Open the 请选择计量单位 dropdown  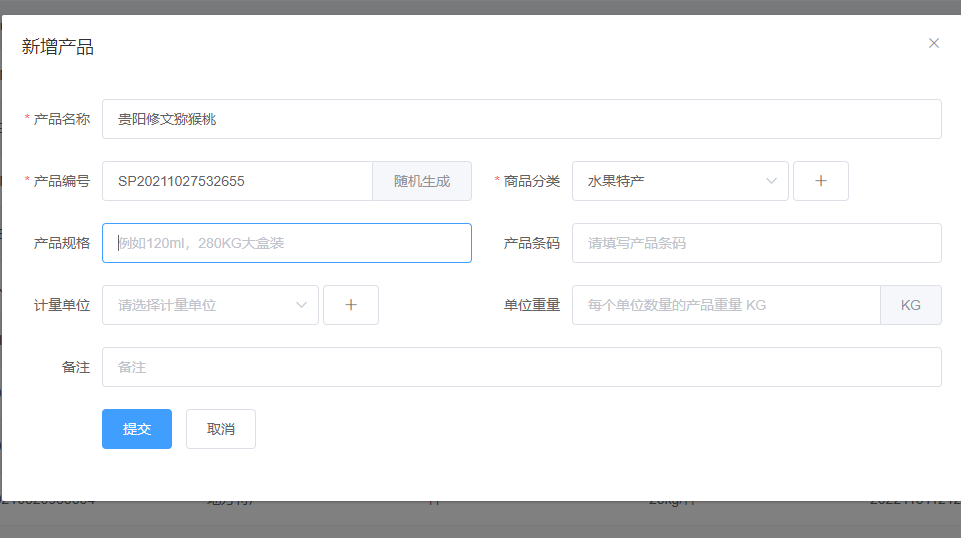[210, 305]
